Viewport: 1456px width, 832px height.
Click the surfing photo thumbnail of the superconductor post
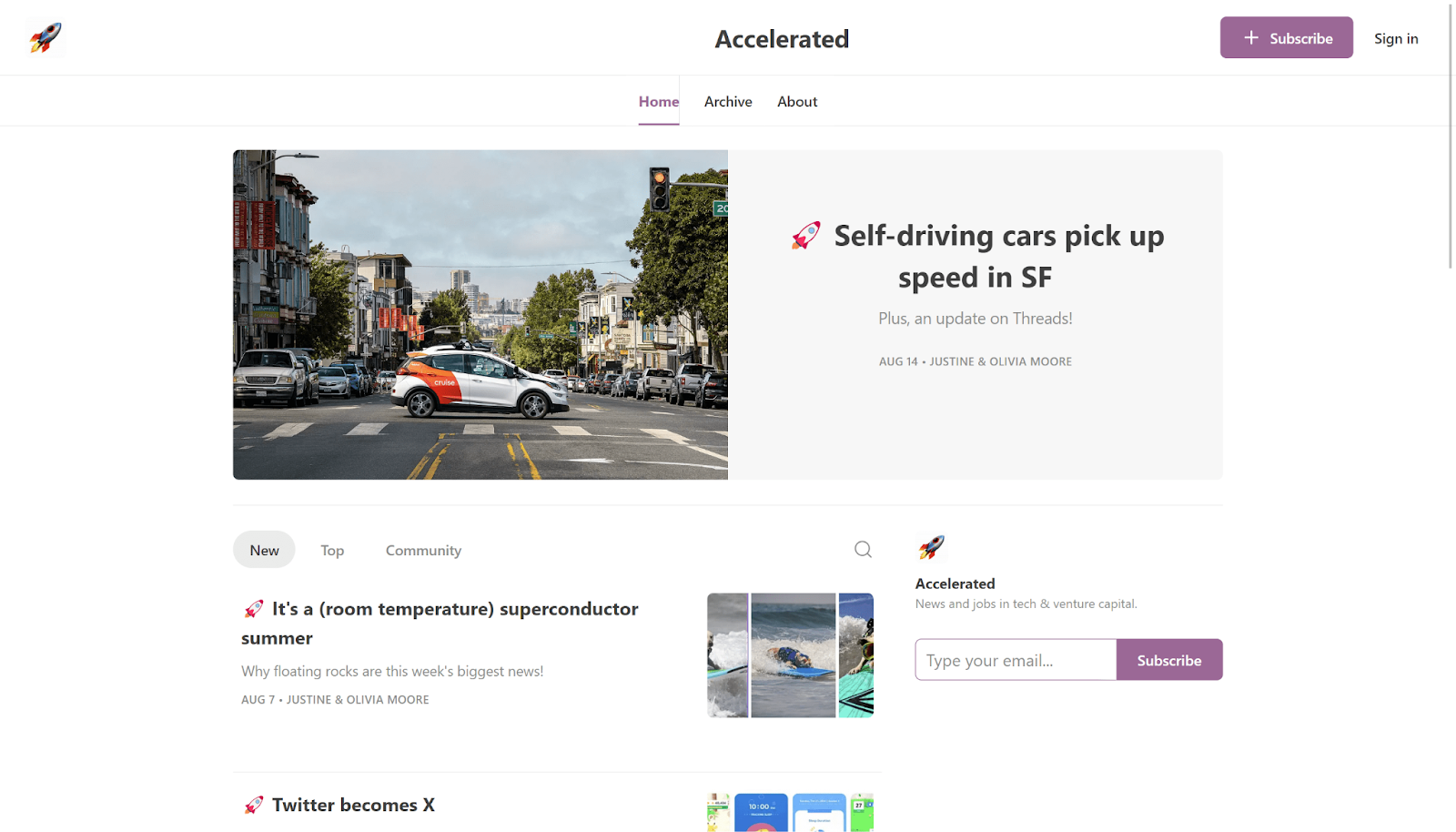790,654
